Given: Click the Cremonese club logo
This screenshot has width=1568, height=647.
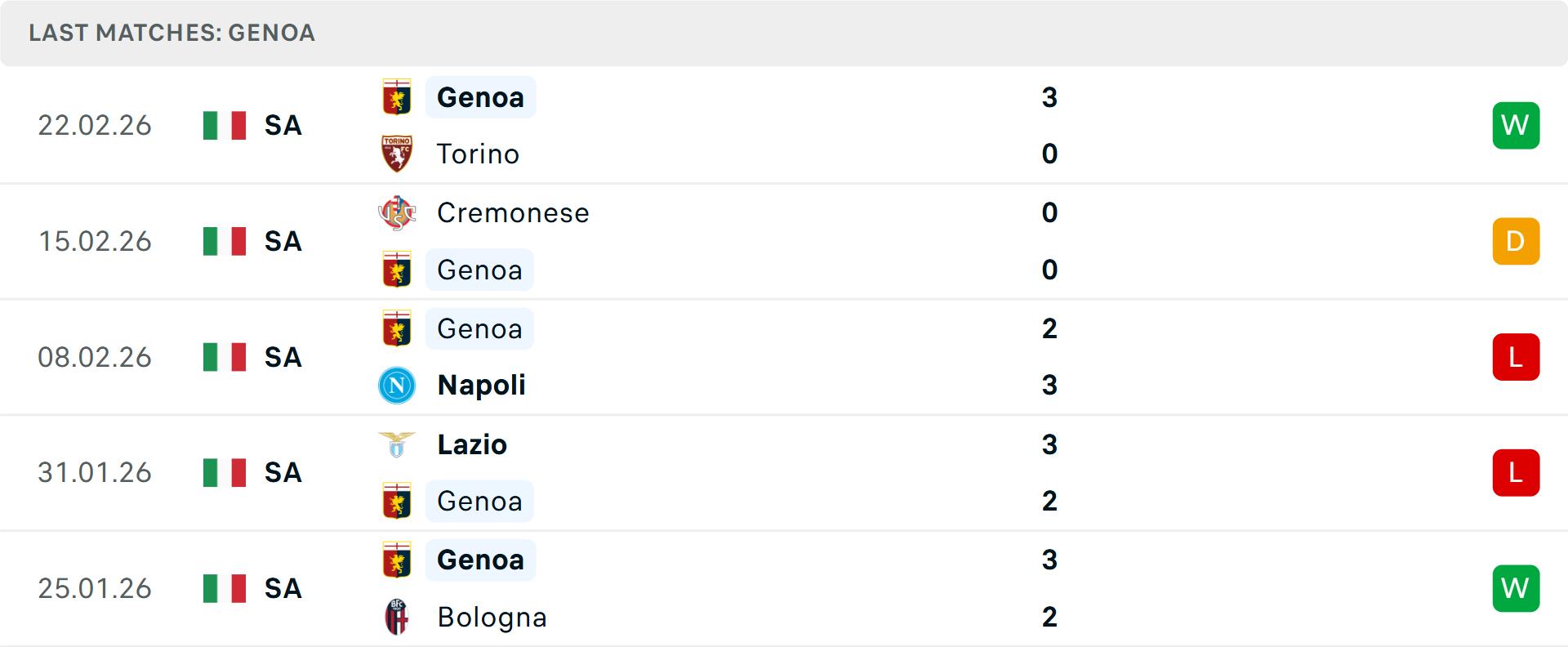Looking at the screenshot, I should 397,212.
